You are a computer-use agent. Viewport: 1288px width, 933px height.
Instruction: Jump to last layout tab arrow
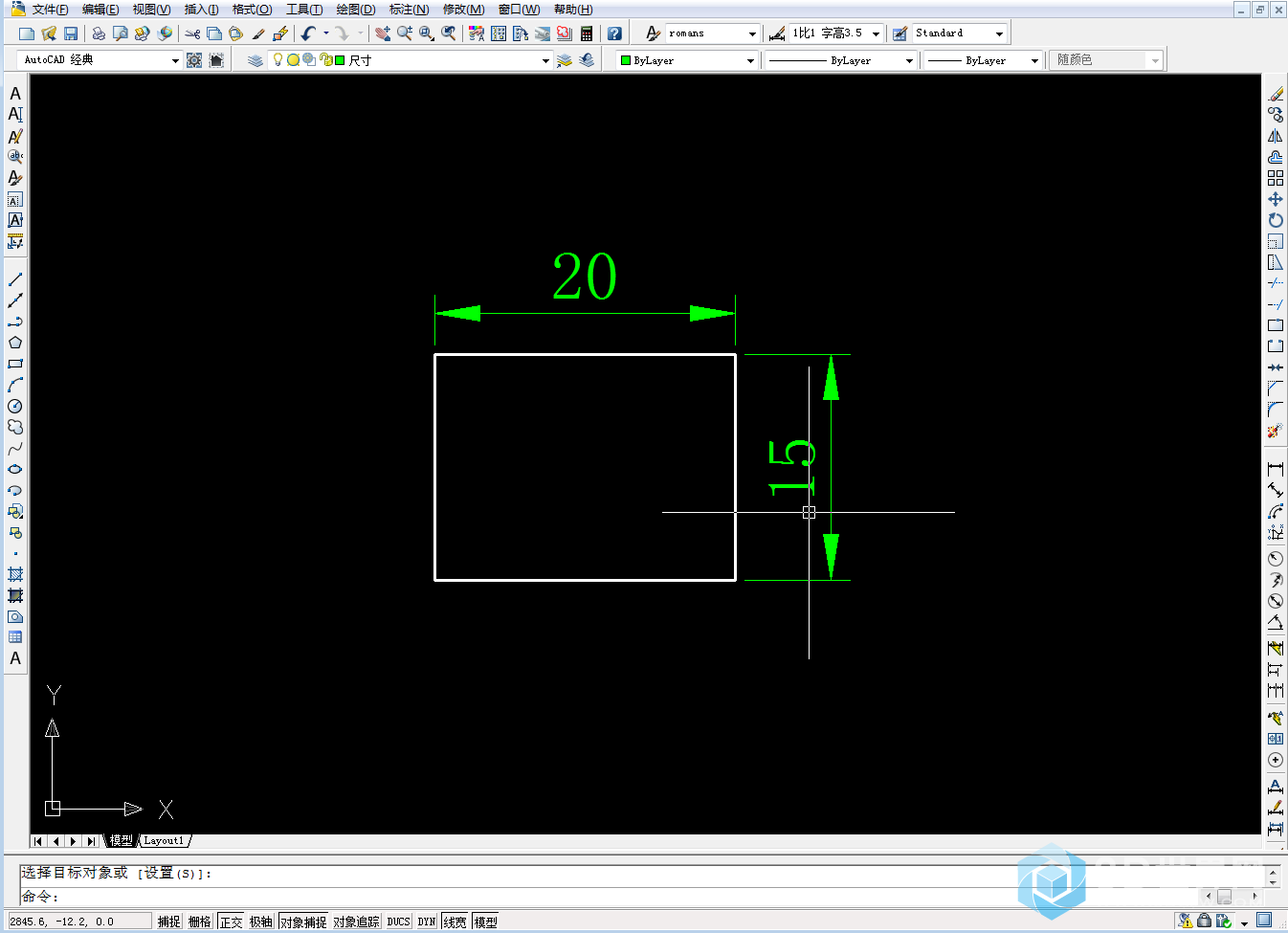pyautogui.click(x=92, y=841)
